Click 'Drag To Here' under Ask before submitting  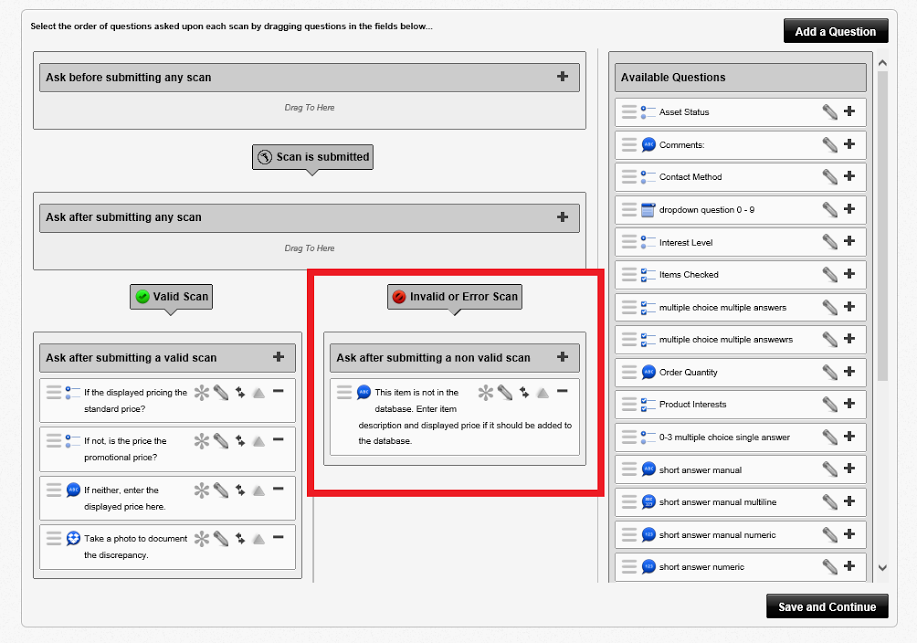(309, 108)
